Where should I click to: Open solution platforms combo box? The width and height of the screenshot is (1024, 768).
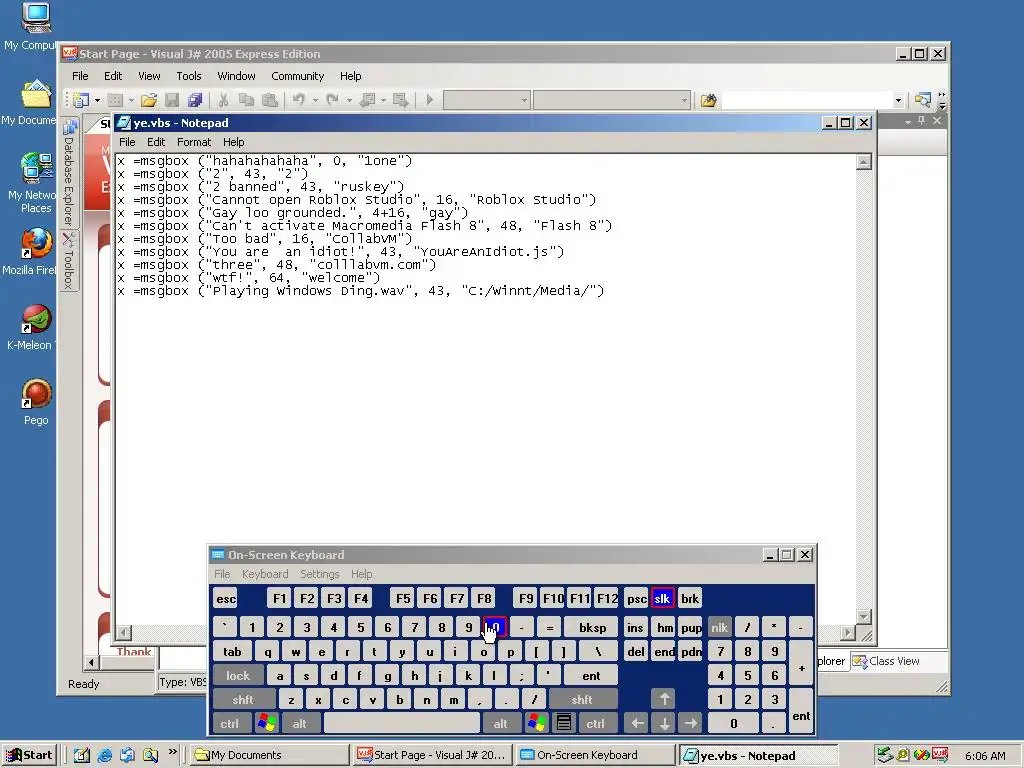(x=611, y=100)
